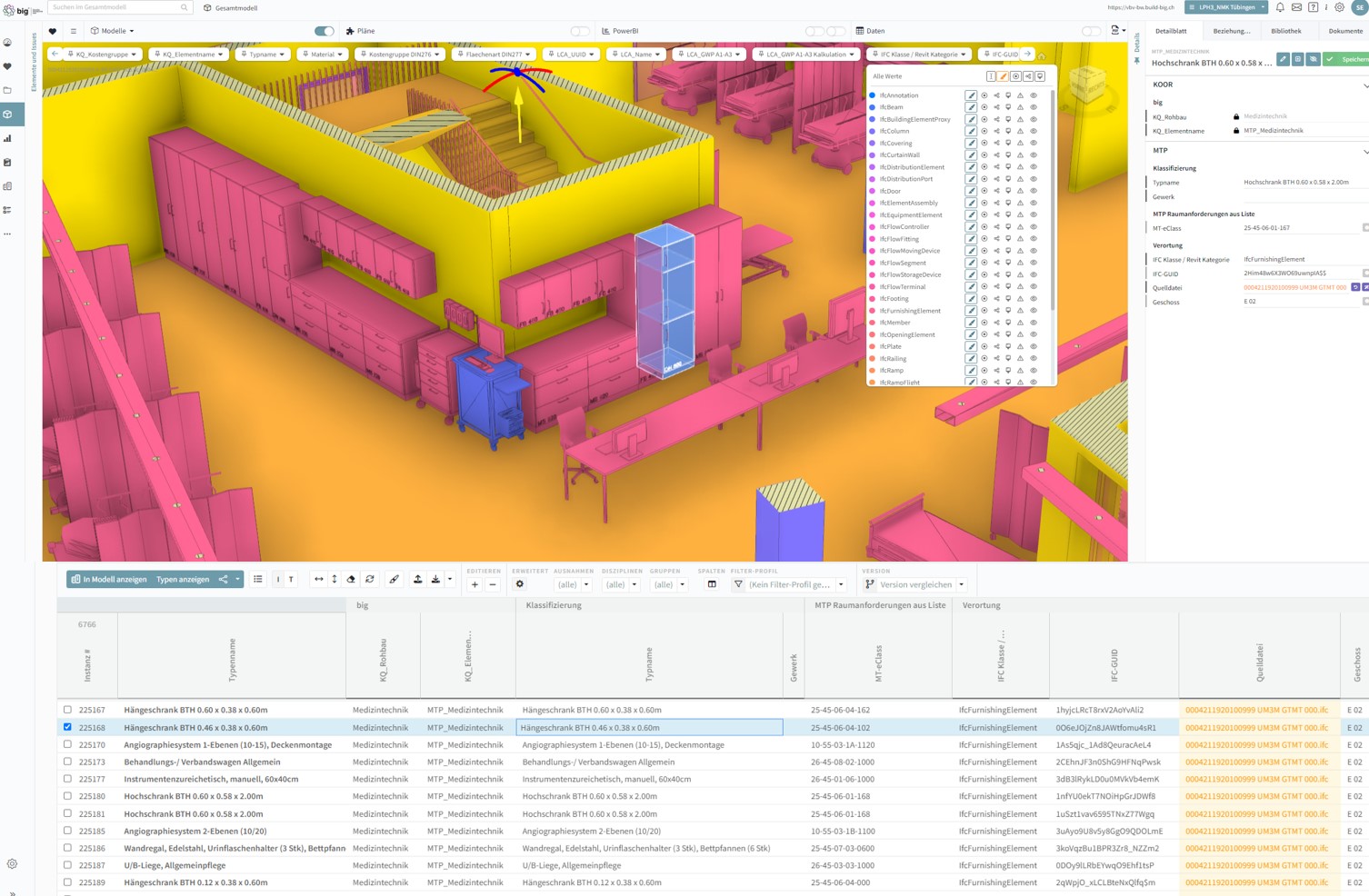Click the notifications bell icon

(x=1280, y=7)
